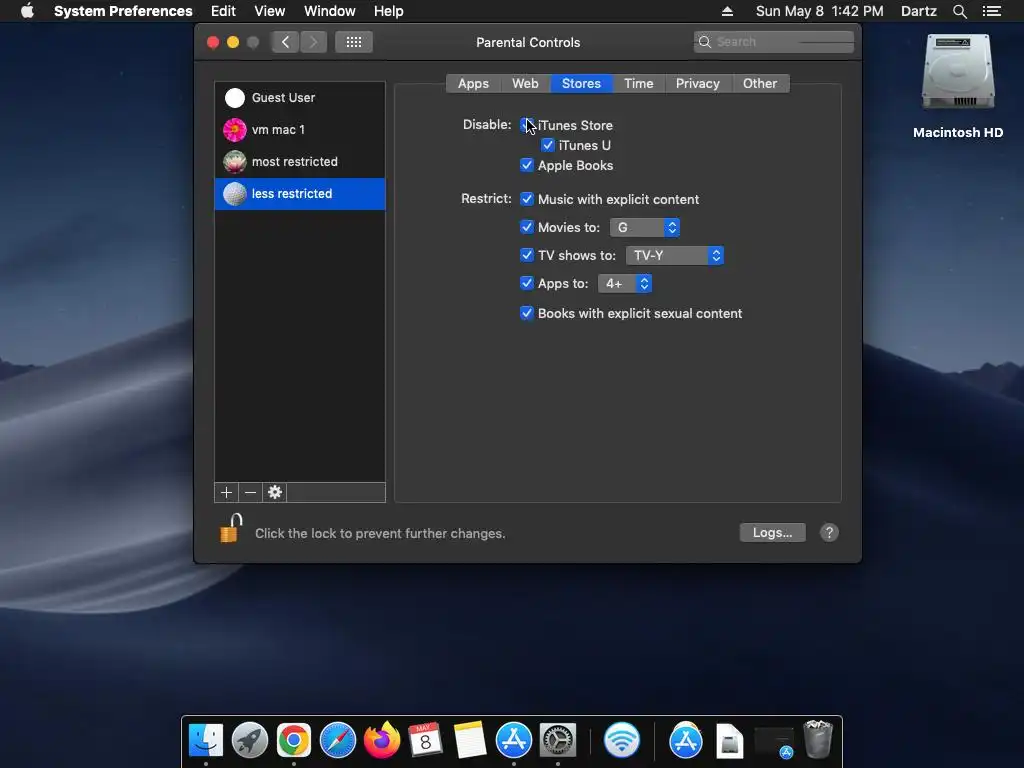The height and width of the screenshot is (768, 1024).
Task: Select the most restricted user
Action: click(x=300, y=162)
